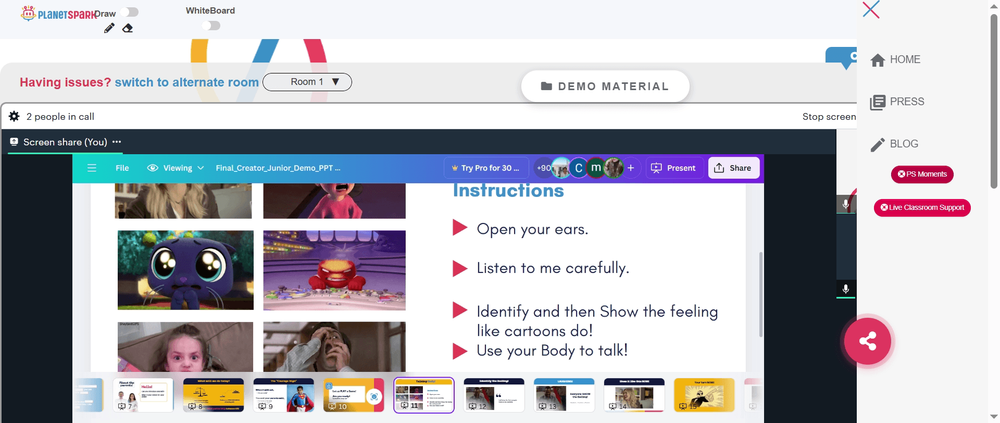The width and height of the screenshot is (1000, 423).
Task: Select slide 15 thumbnail
Action: pos(704,395)
